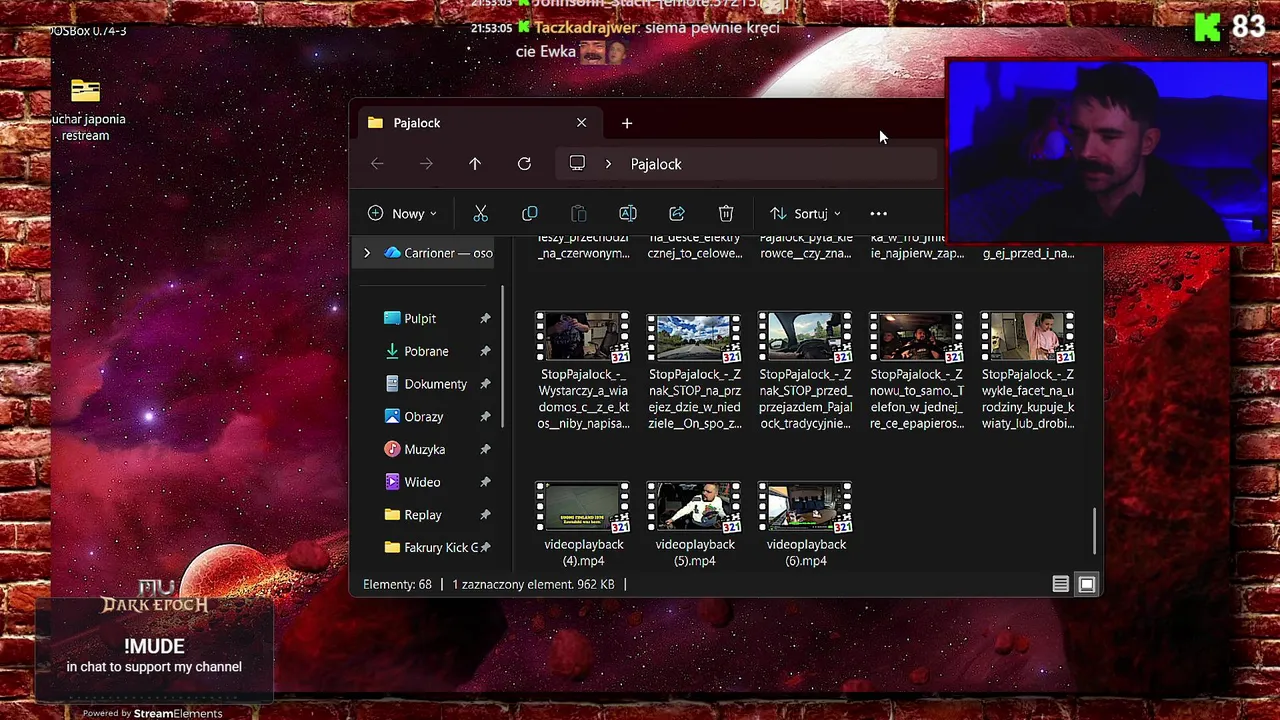The width and height of the screenshot is (1280, 720).
Task: Click the Cut scissors icon
Action: click(480, 213)
